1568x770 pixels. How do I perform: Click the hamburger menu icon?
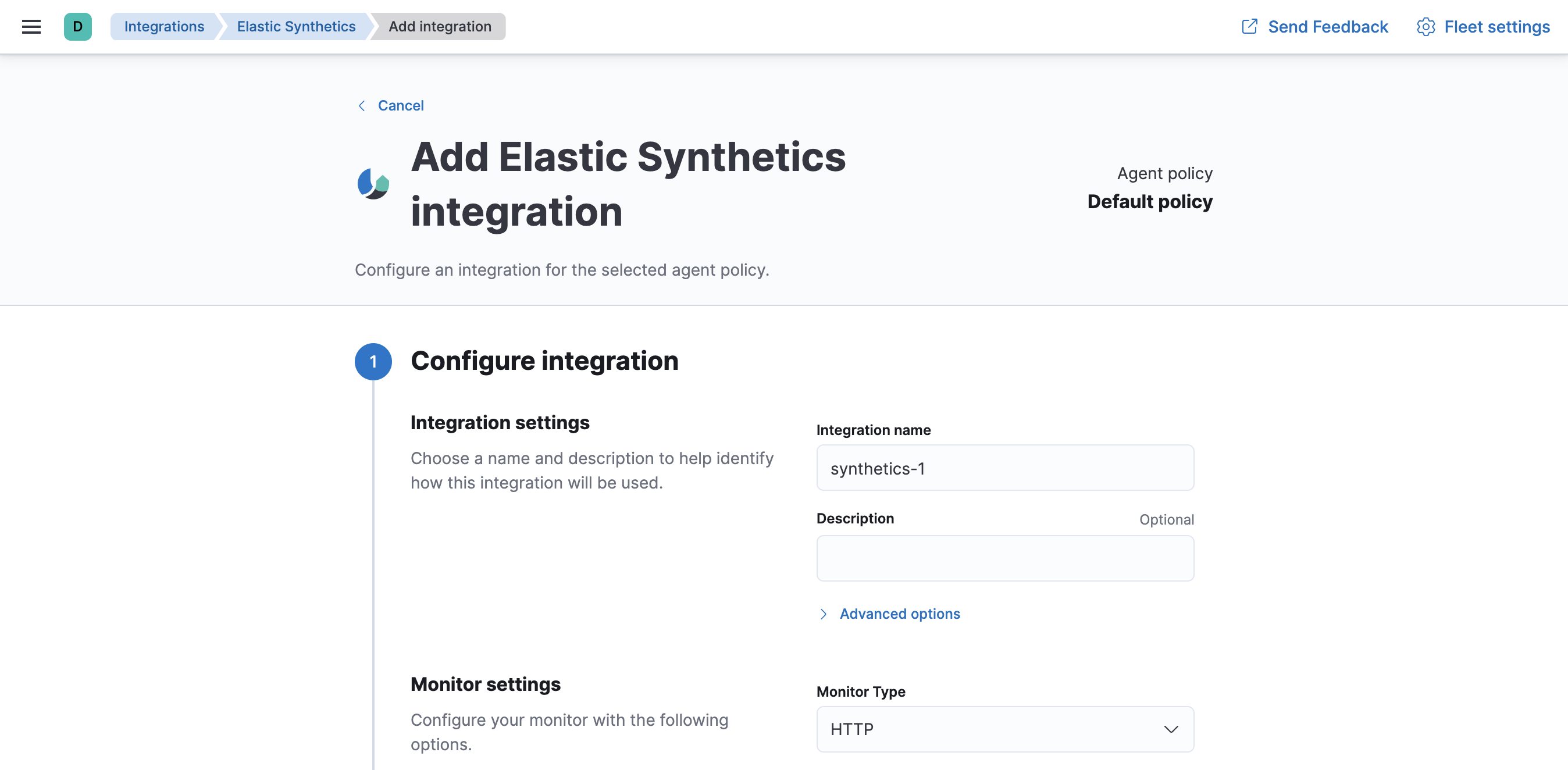click(32, 27)
